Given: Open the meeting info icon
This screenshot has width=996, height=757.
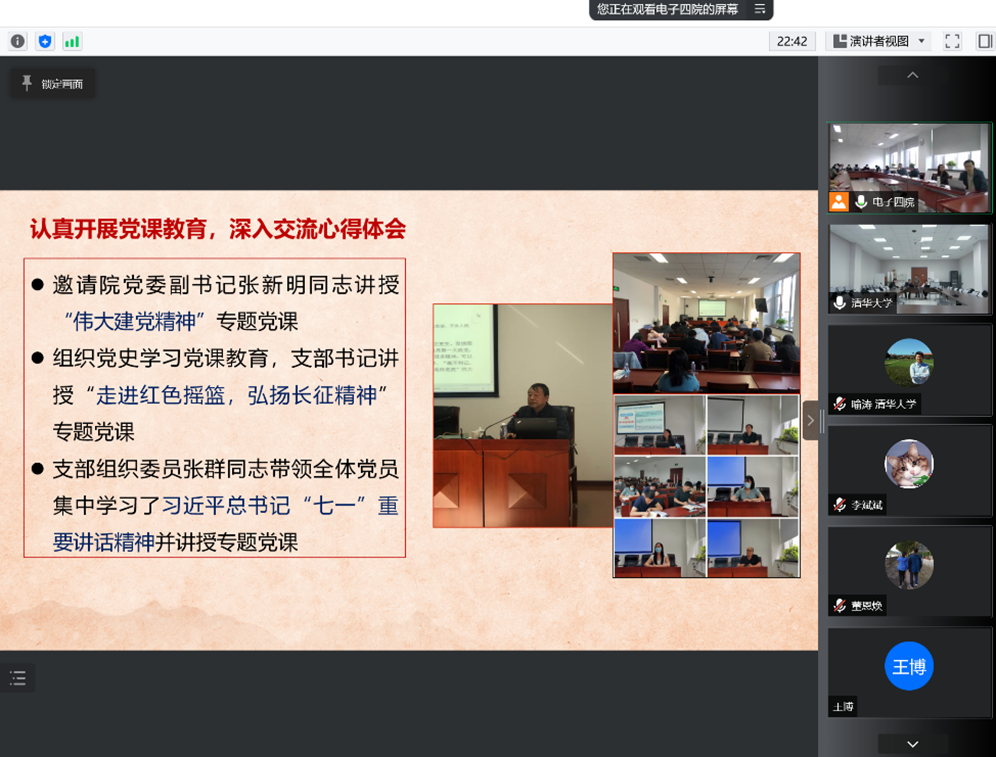Looking at the screenshot, I should [18, 41].
